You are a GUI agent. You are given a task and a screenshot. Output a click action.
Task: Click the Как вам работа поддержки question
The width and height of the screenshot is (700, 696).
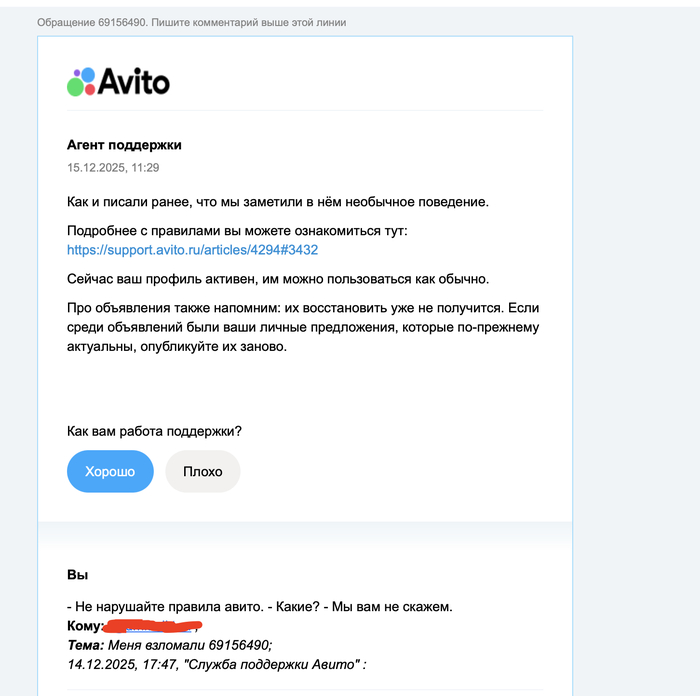pyautogui.click(x=154, y=431)
